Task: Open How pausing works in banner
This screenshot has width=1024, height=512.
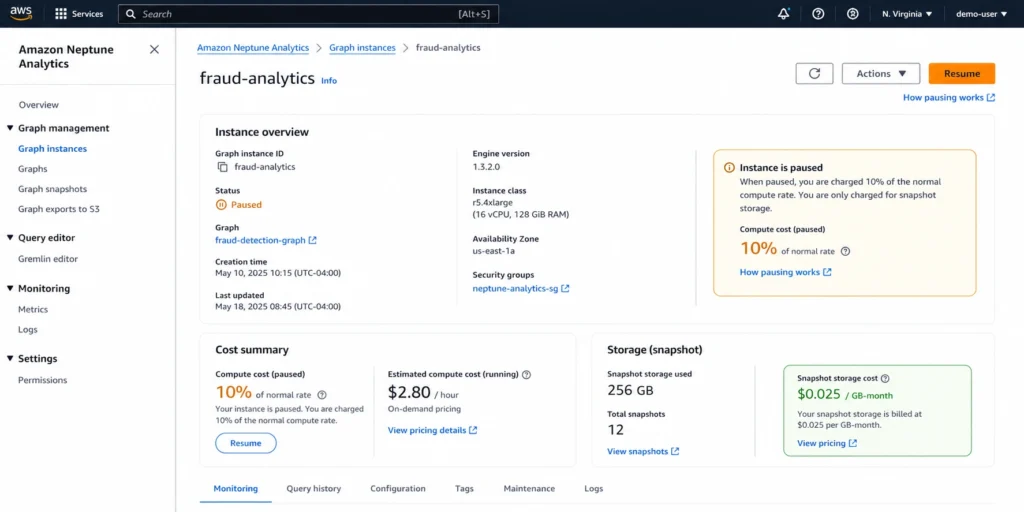Action: [x=786, y=272]
